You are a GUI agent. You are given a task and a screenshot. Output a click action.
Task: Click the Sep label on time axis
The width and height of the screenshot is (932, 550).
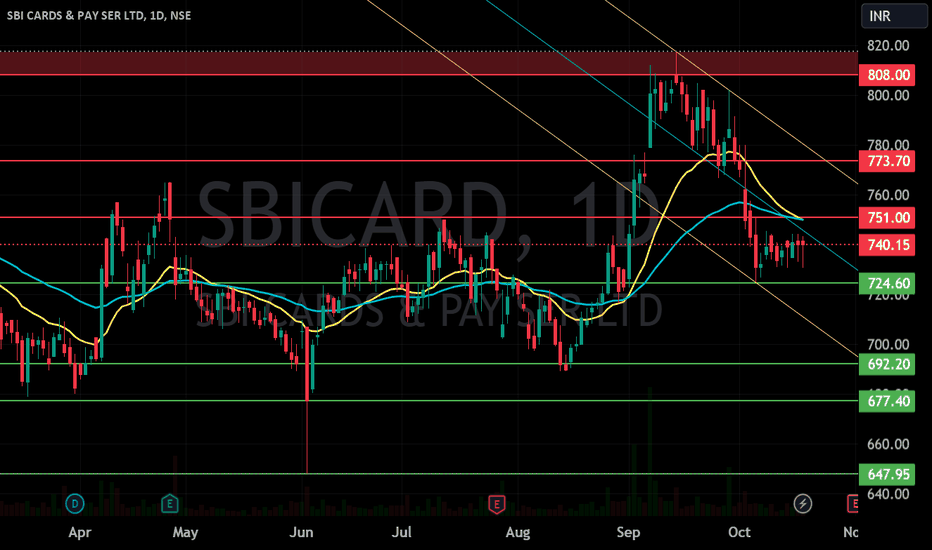pyautogui.click(x=628, y=533)
